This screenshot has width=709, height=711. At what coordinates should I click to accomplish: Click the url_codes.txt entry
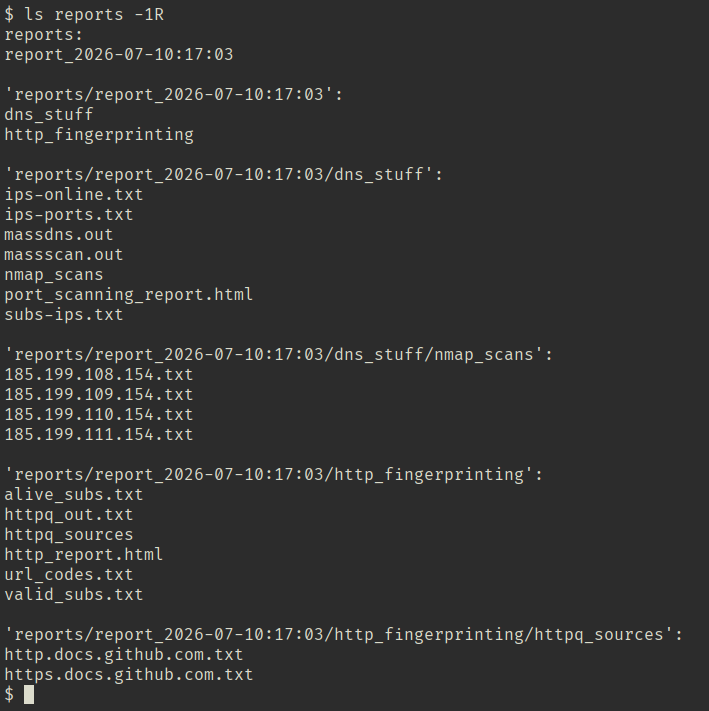(x=69, y=575)
